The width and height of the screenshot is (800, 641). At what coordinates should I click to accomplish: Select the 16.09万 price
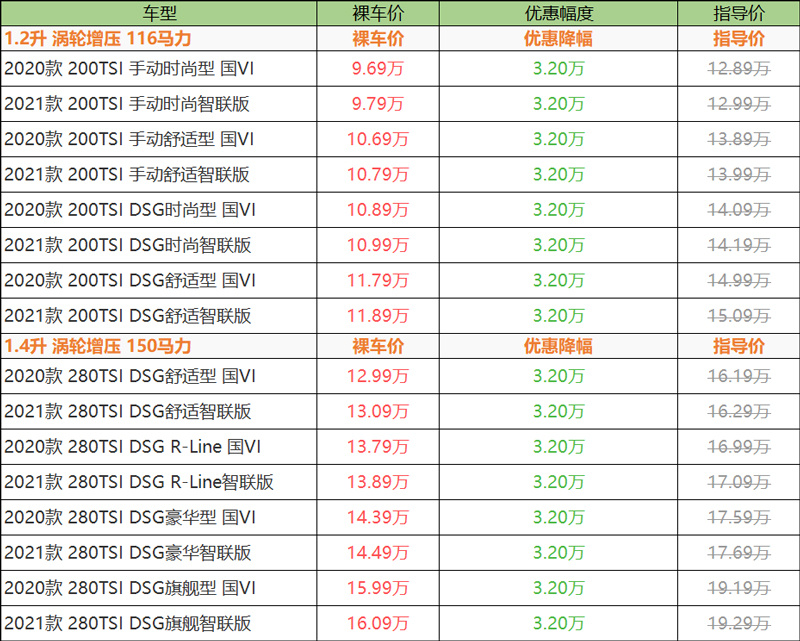coord(378,623)
